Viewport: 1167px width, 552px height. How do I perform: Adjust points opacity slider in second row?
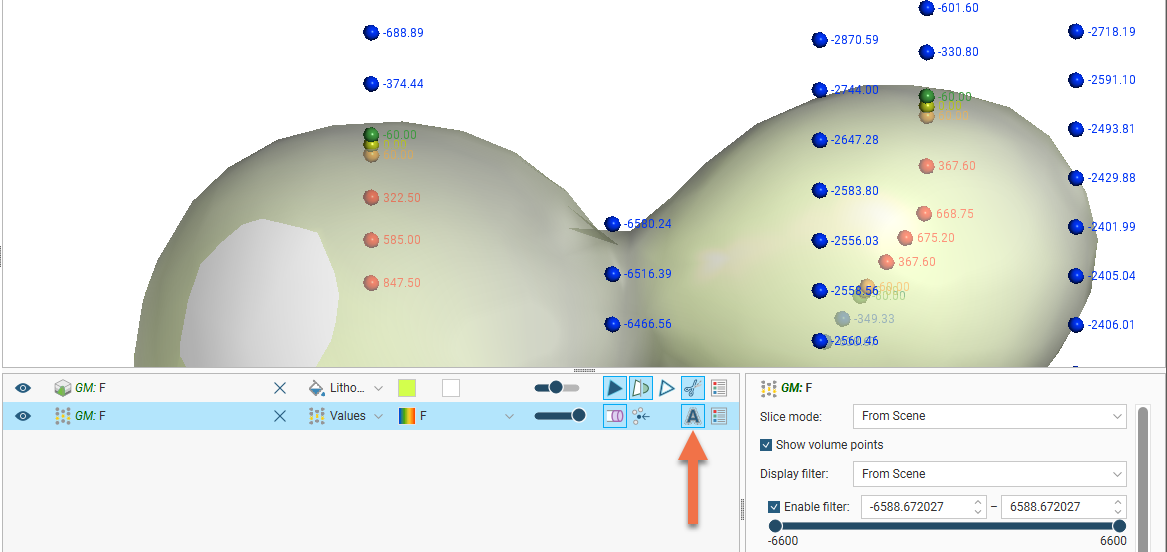click(560, 415)
